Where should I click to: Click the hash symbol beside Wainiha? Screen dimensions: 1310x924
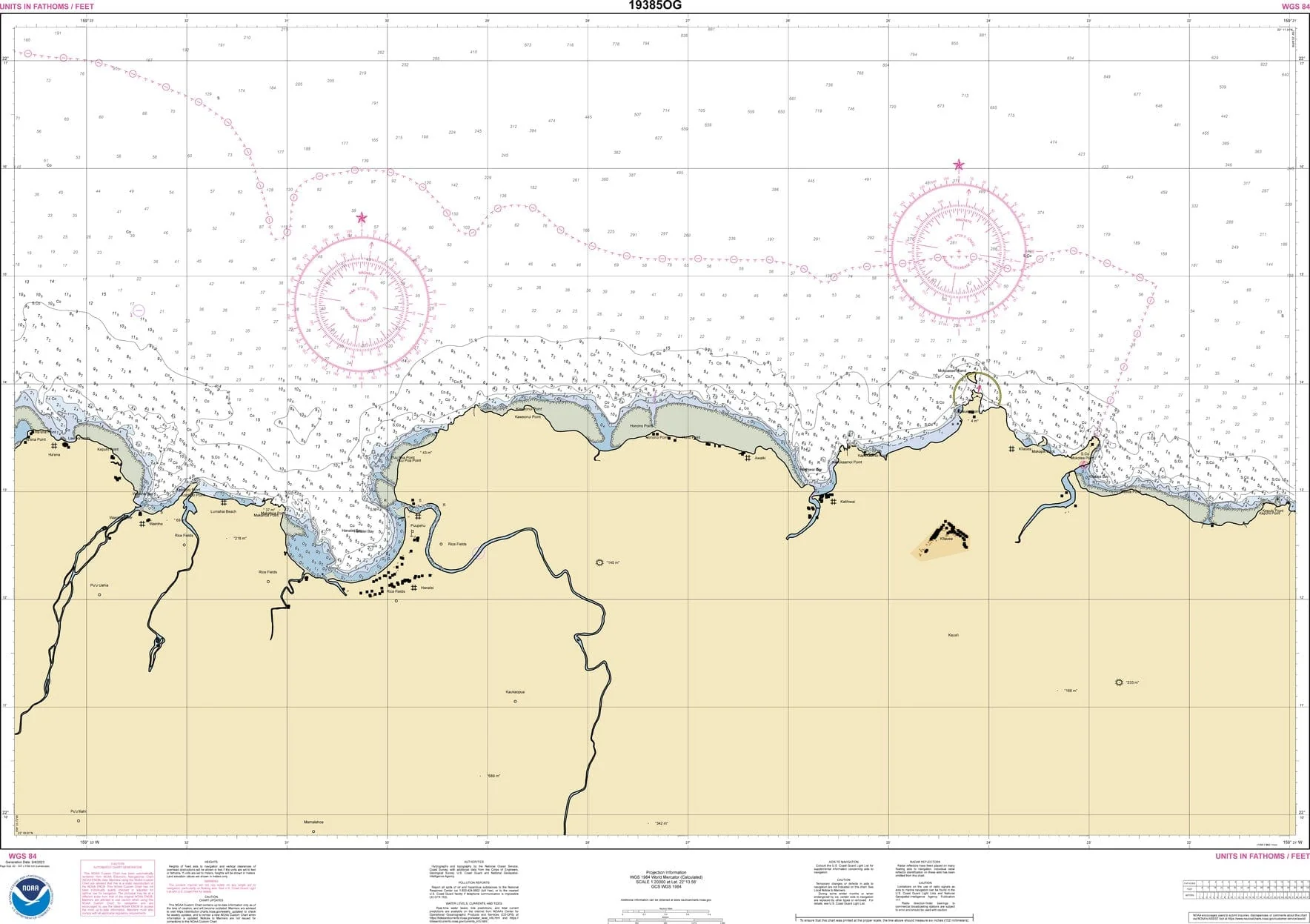142,524
